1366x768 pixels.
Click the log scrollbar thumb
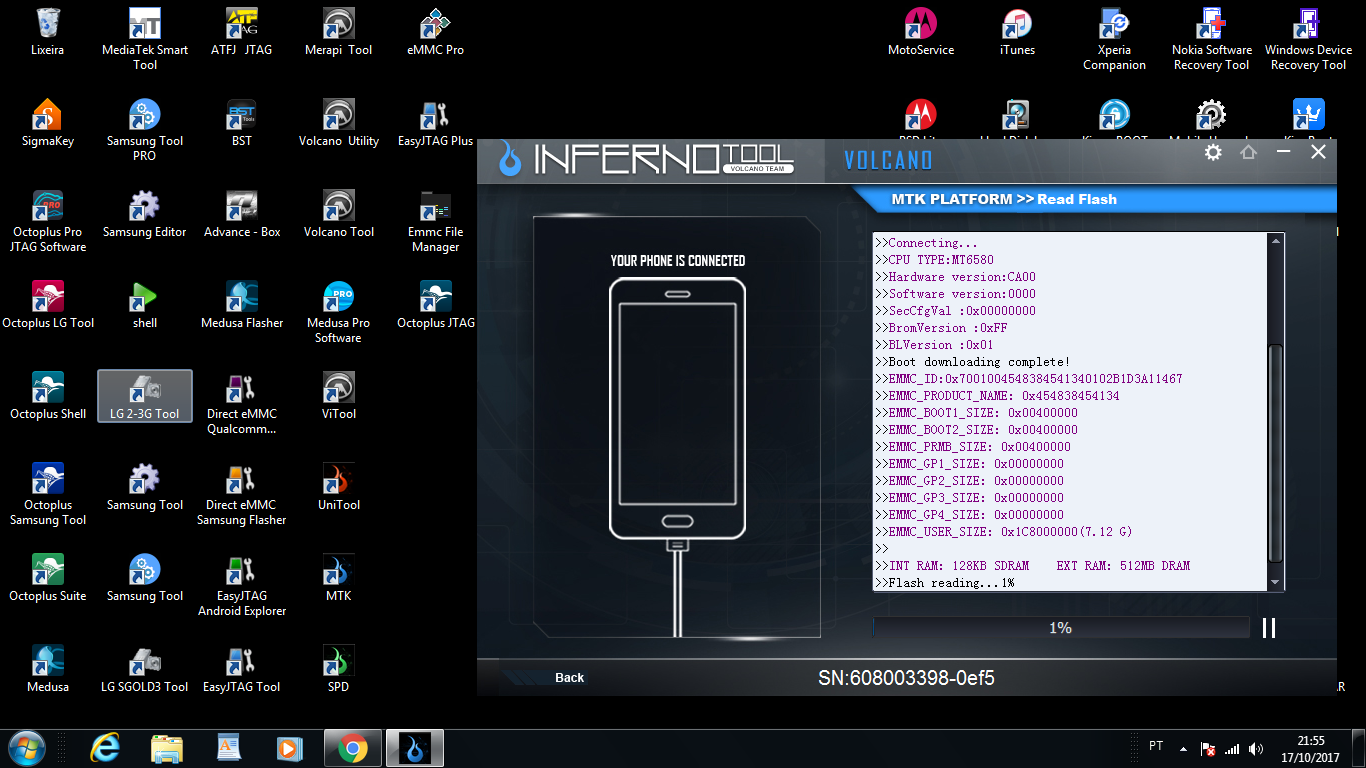click(x=1275, y=453)
